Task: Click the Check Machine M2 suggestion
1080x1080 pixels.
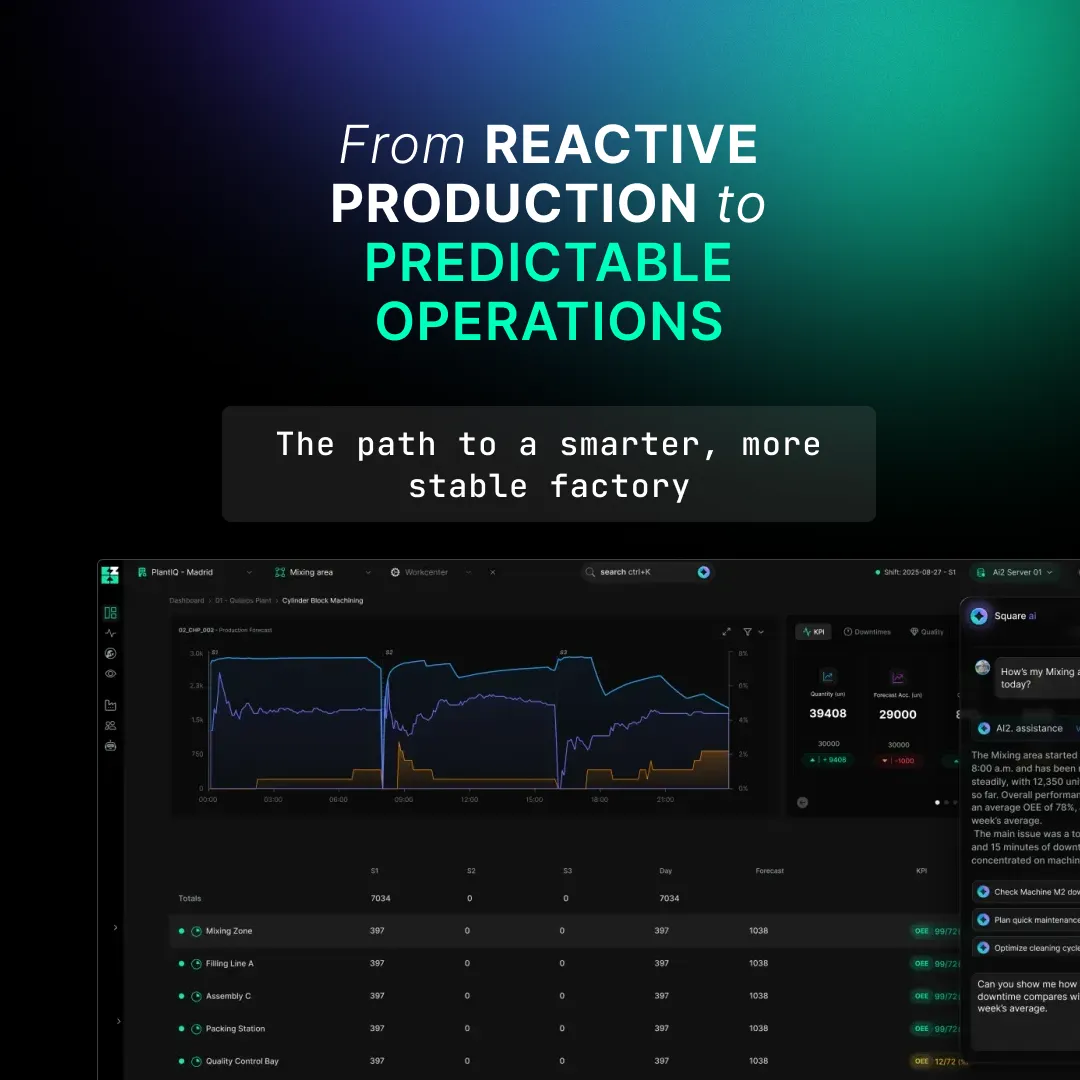Action: [x=1026, y=892]
